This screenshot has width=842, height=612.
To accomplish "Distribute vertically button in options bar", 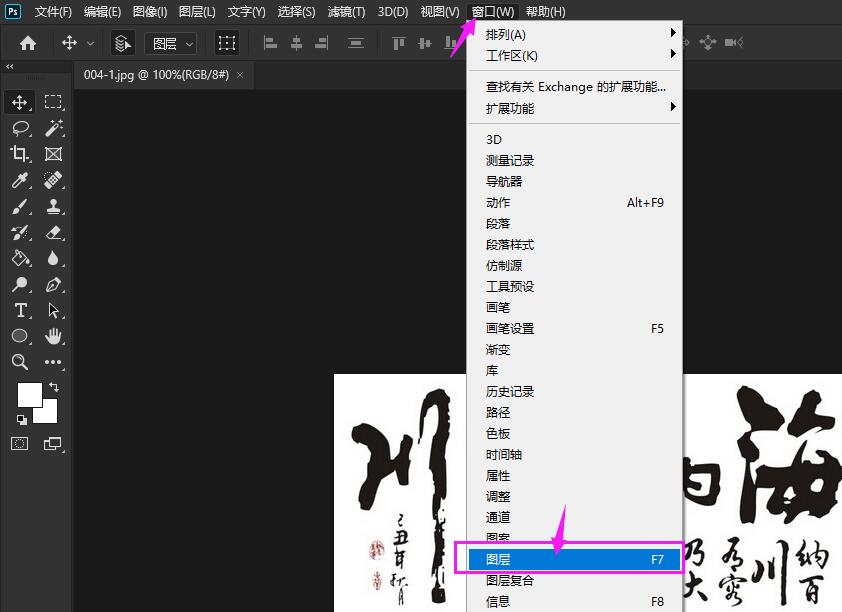I will 355,43.
